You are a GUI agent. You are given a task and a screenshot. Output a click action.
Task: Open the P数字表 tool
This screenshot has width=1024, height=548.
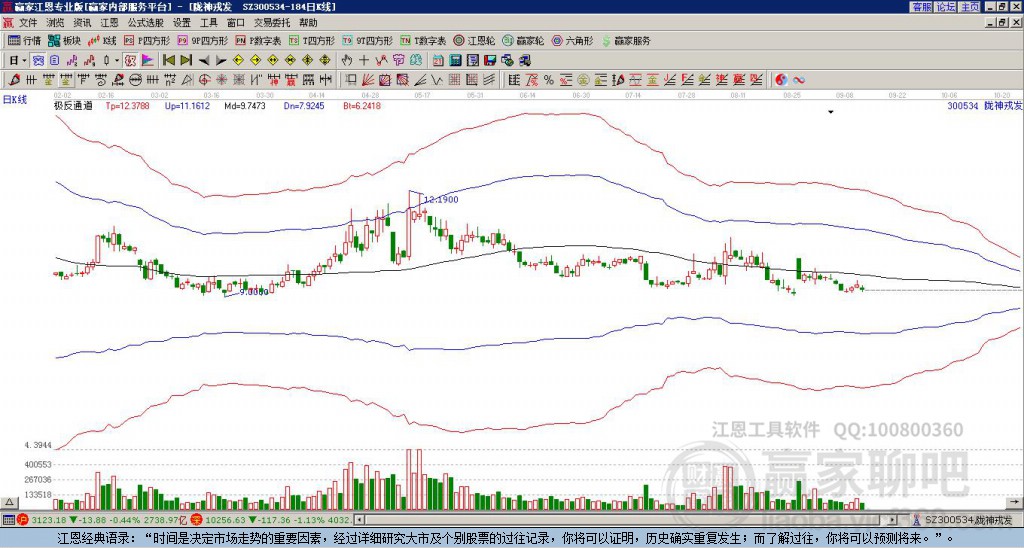(x=259, y=40)
